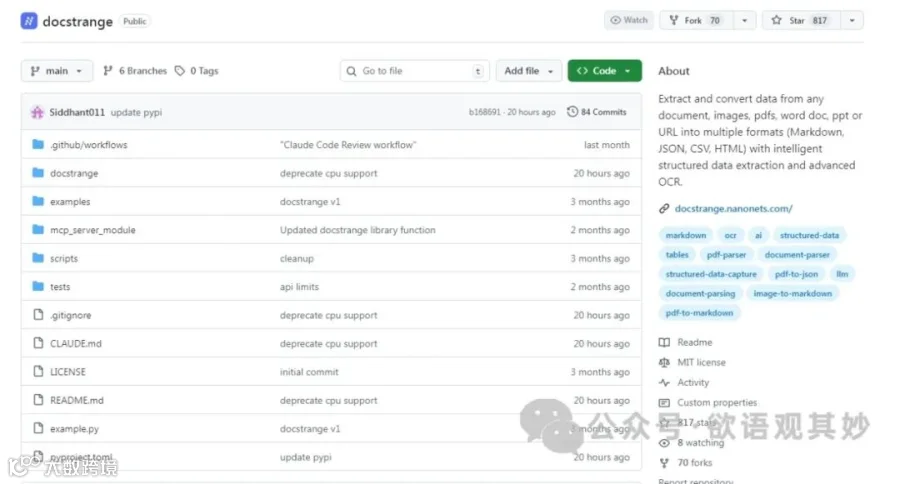Select the structured-data topic tag
The height and width of the screenshot is (484, 900).
[809, 235]
